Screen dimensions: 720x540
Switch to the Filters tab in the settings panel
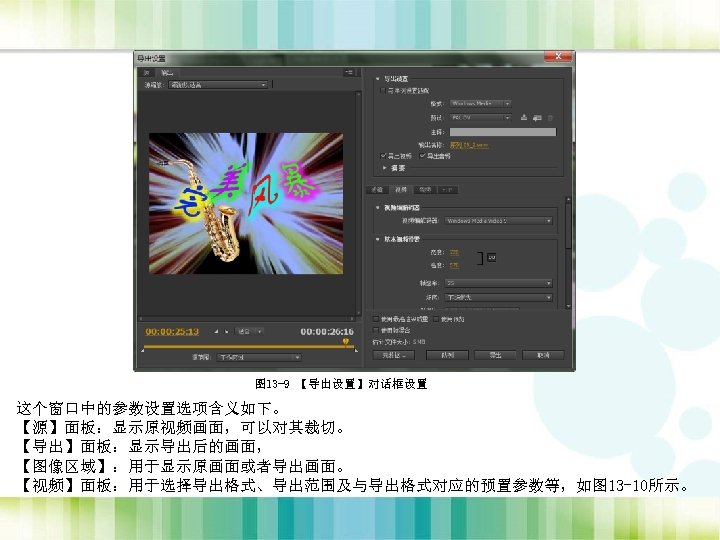click(377, 190)
